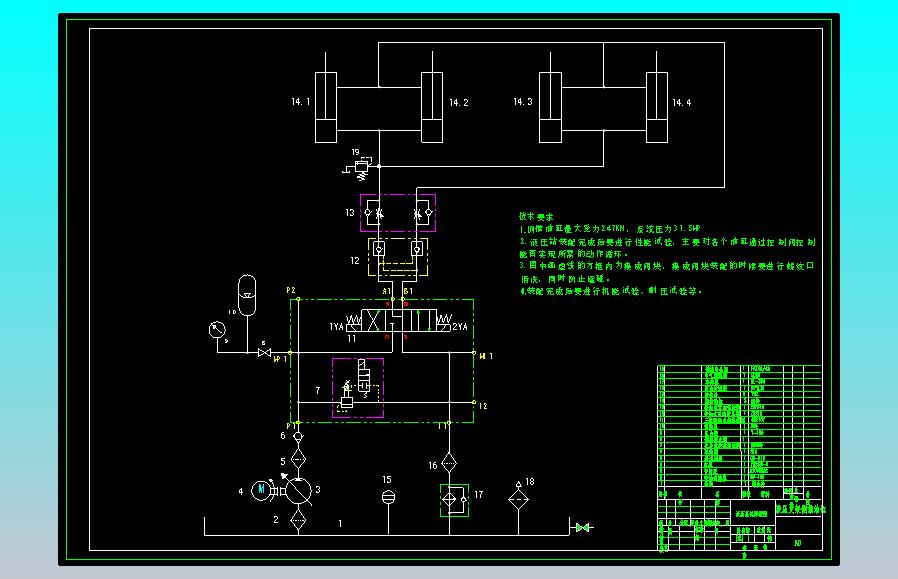Click the level gauge symbol 15
The image size is (898, 579).
(x=388, y=497)
